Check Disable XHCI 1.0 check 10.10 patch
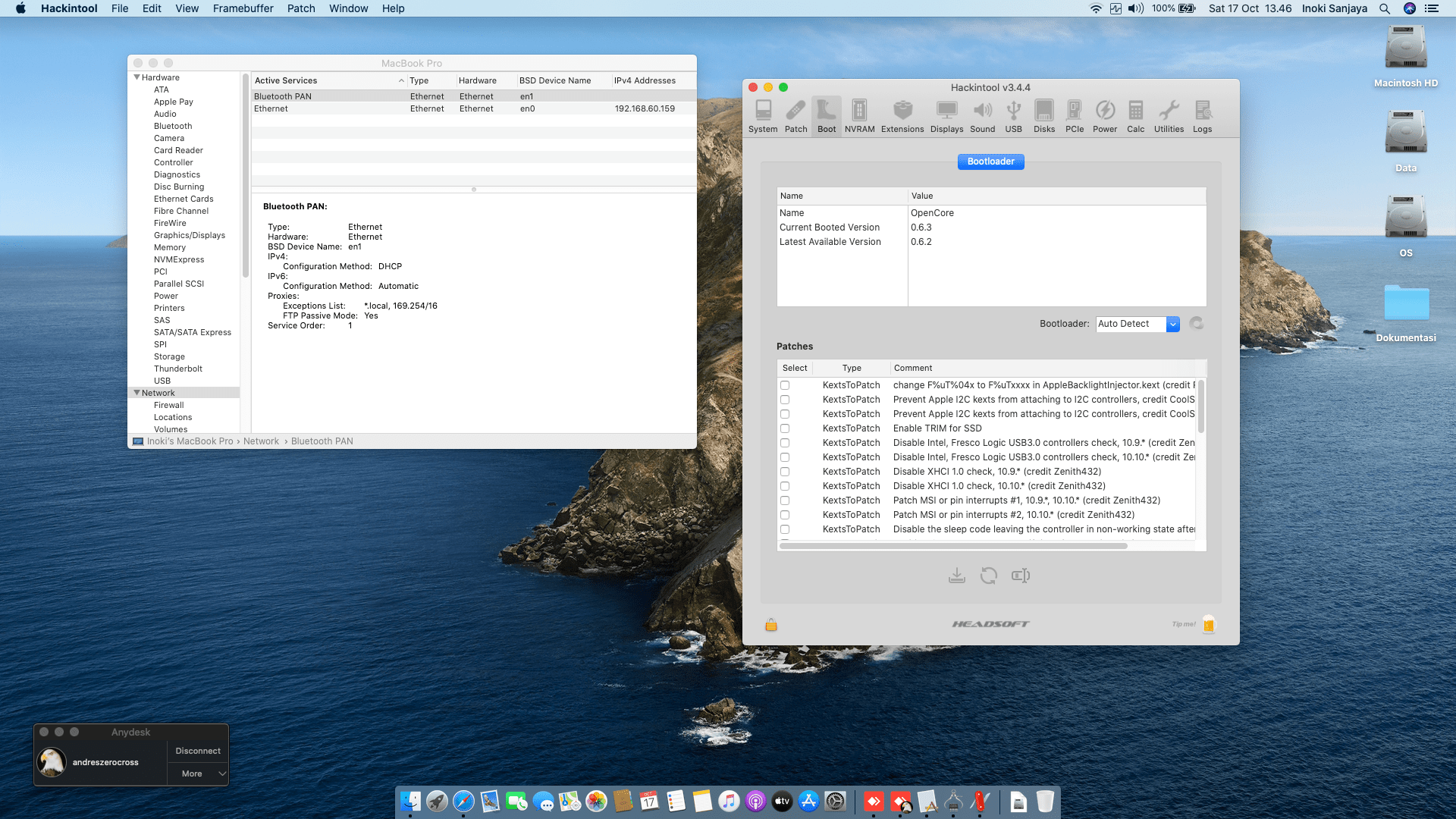Screen dimensions: 1456x819 click(785, 486)
